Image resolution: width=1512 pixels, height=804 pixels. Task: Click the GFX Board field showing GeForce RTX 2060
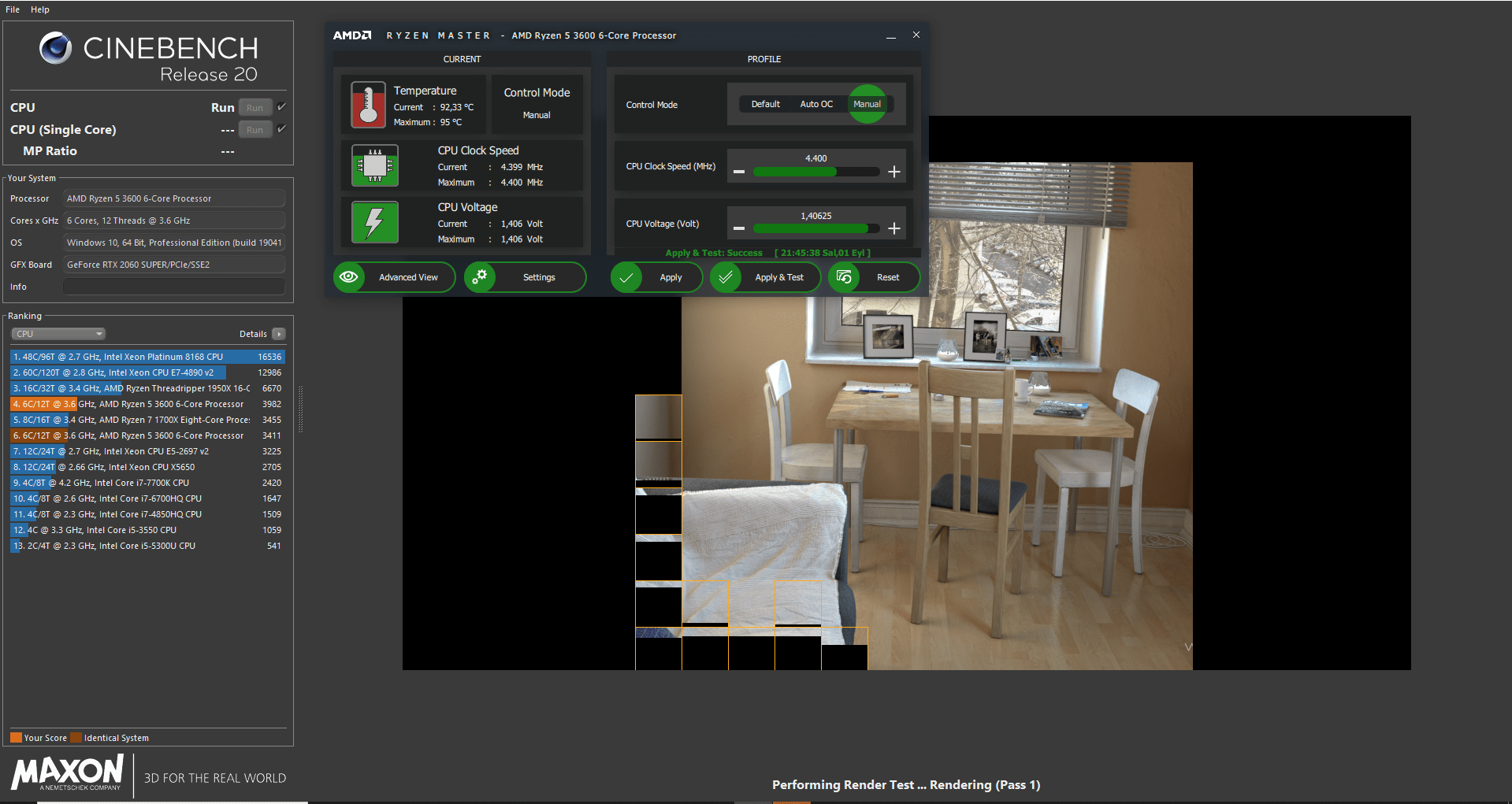[174, 265]
